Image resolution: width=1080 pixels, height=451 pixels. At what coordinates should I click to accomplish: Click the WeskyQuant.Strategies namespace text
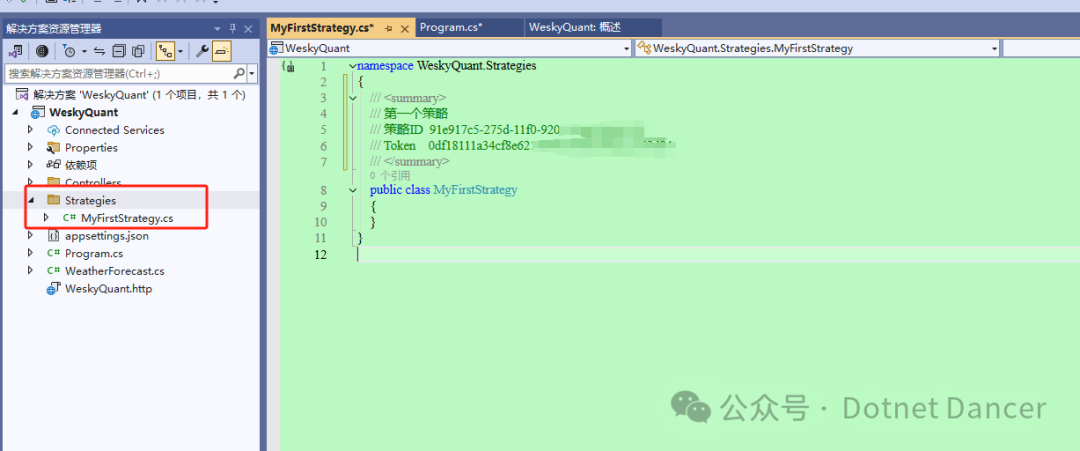pos(477,66)
